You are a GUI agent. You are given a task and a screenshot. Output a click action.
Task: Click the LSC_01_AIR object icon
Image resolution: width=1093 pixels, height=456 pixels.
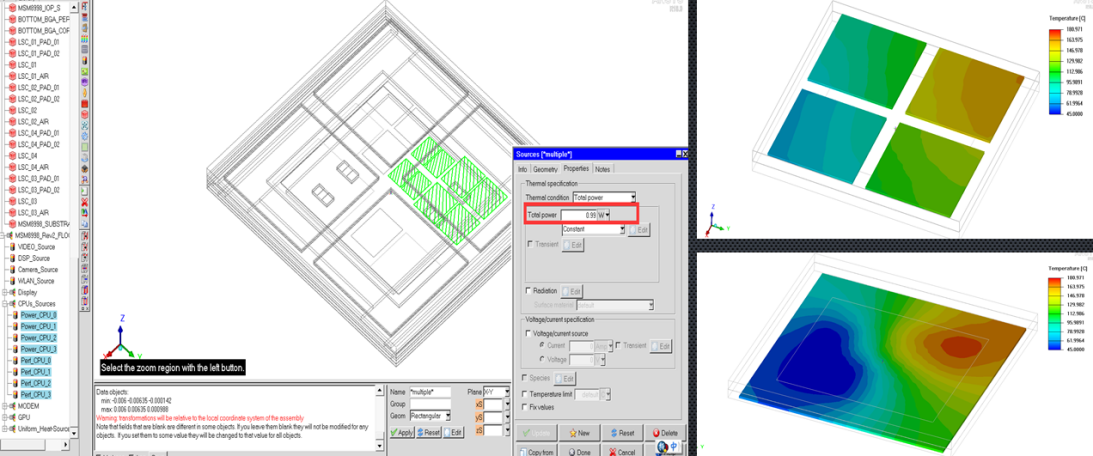point(13,76)
